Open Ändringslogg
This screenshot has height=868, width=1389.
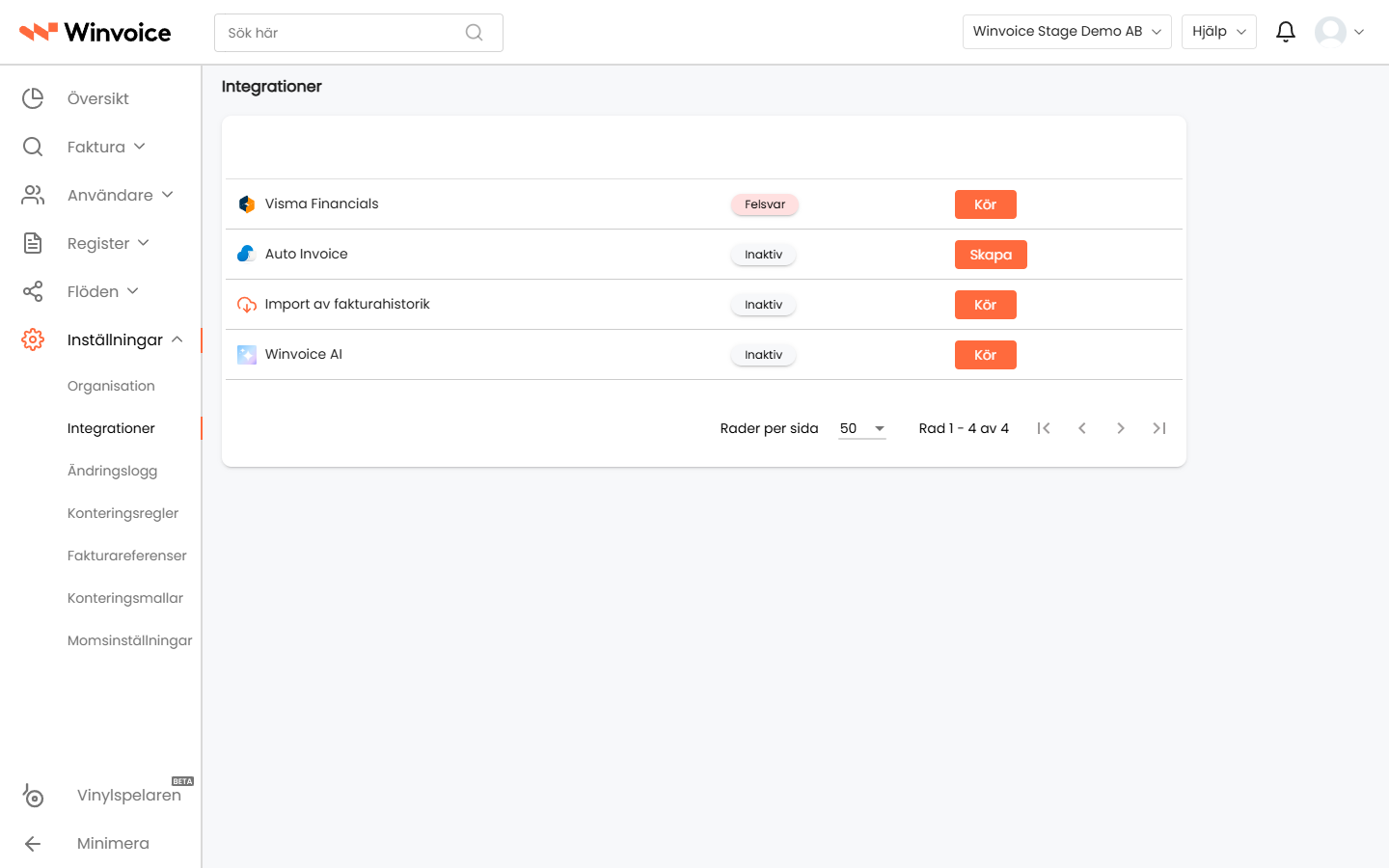112,471
